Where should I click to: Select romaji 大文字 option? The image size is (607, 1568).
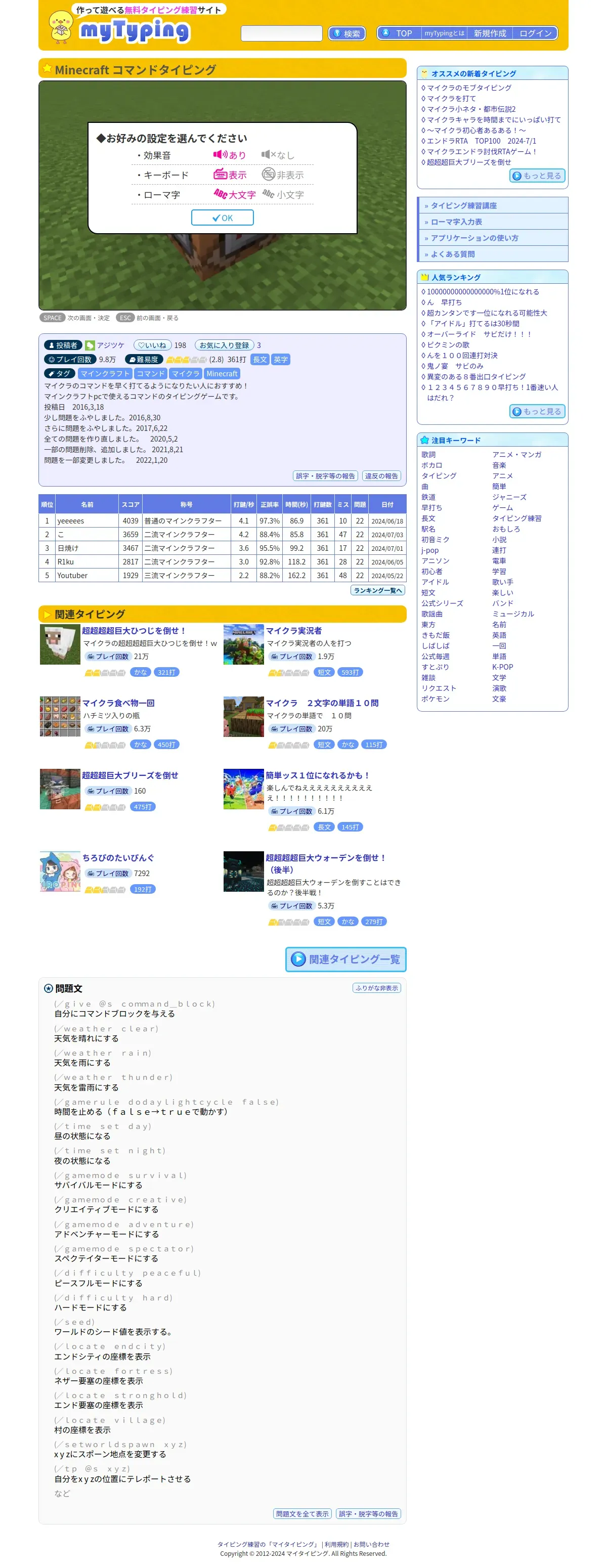[x=234, y=195]
